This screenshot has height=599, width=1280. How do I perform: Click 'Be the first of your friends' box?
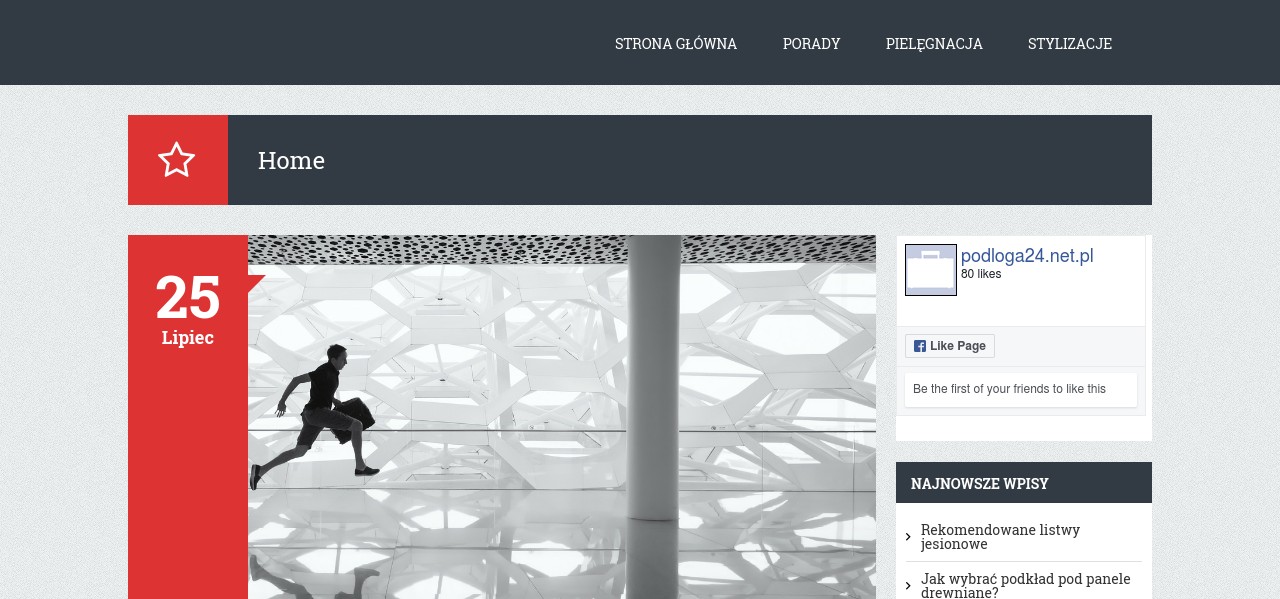pyautogui.click(x=1021, y=390)
